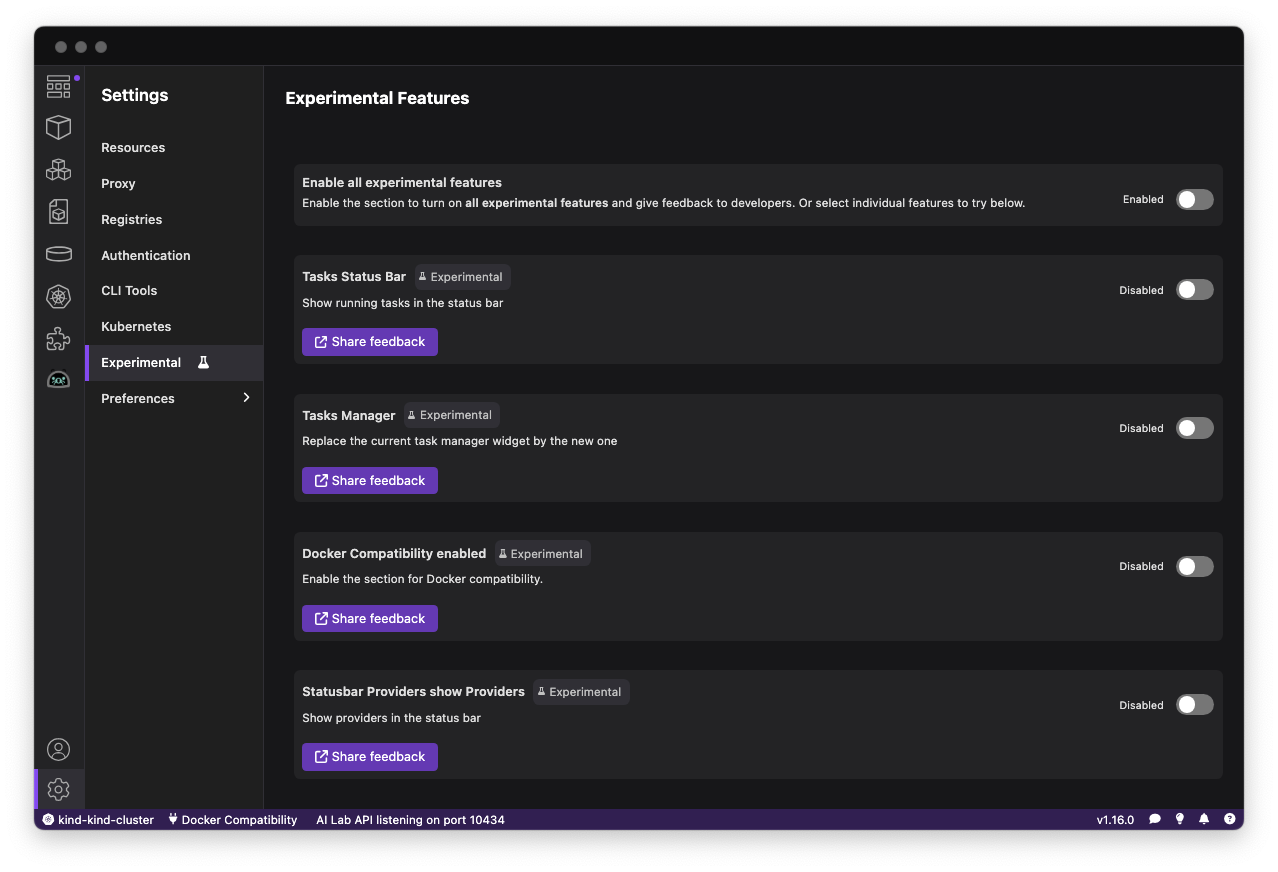This screenshot has width=1278, height=872.
Task: Click kind-kind-cluster in the status bar
Action: [x=97, y=819]
